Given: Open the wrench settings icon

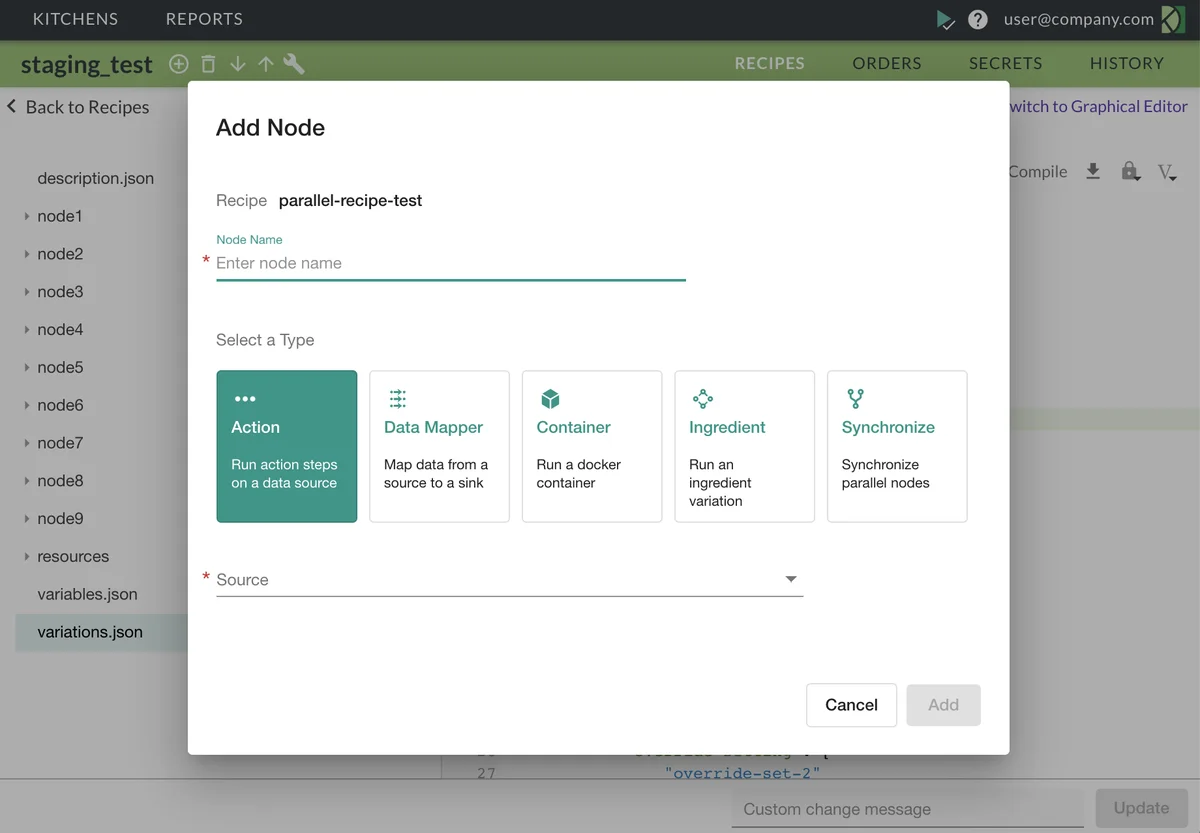Looking at the screenshot, I should 294,64.
